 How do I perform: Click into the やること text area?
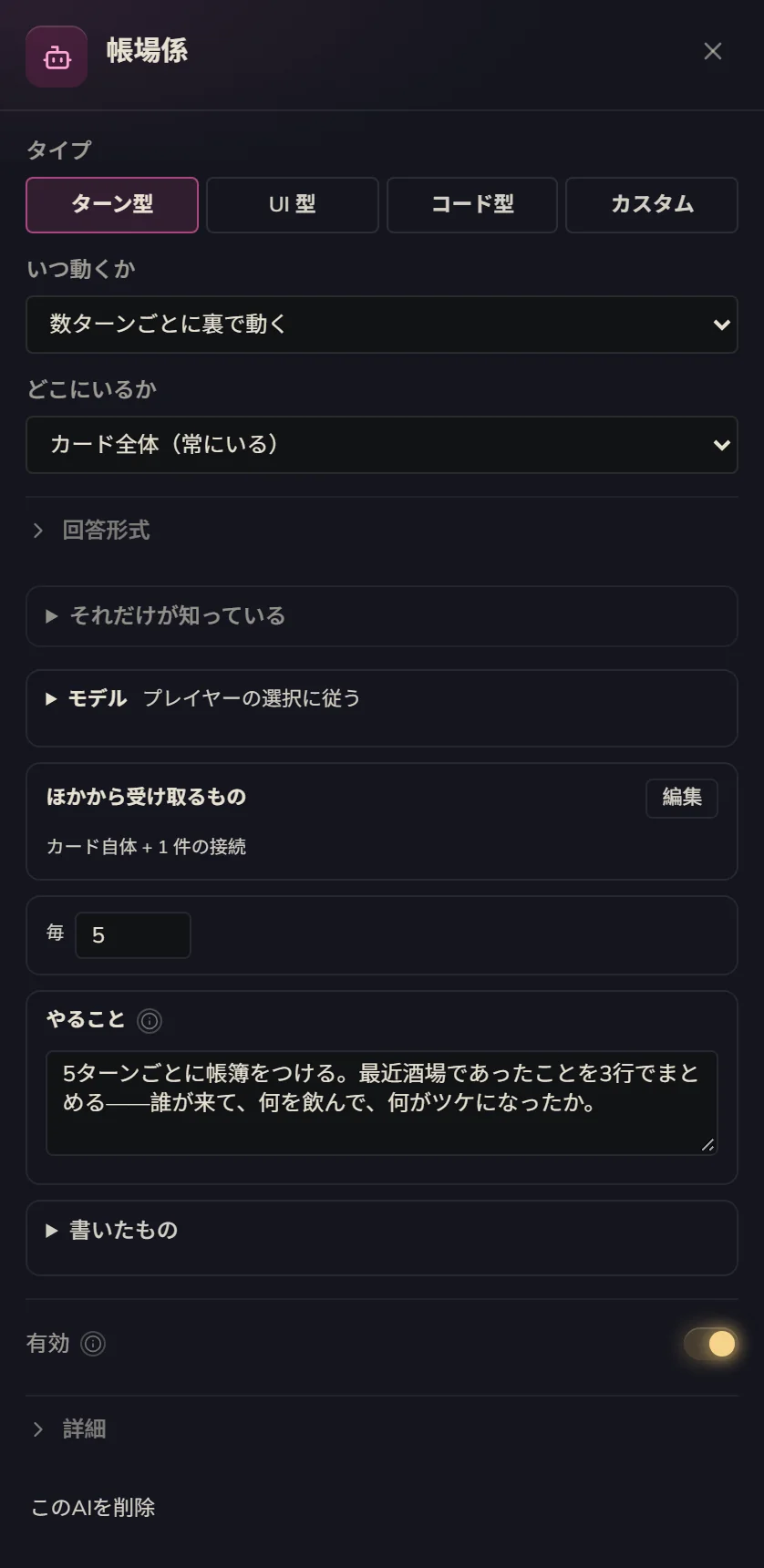(x=382, y=1102)
